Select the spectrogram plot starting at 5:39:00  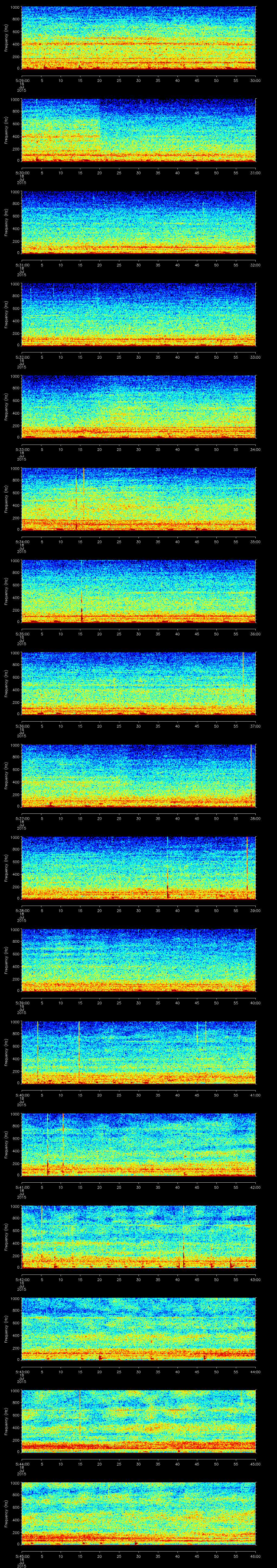[x=138, y=960]
